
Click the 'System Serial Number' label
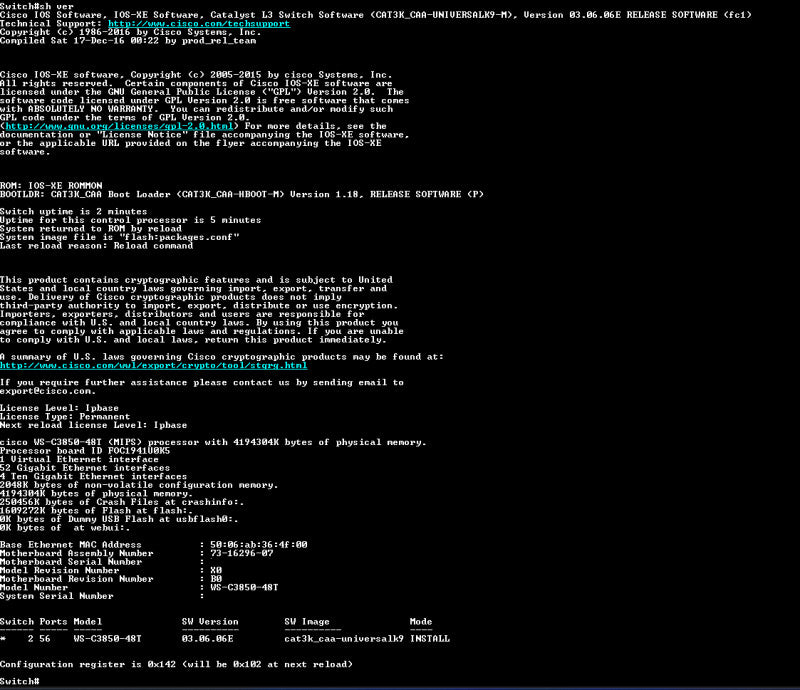pos(57,596)
